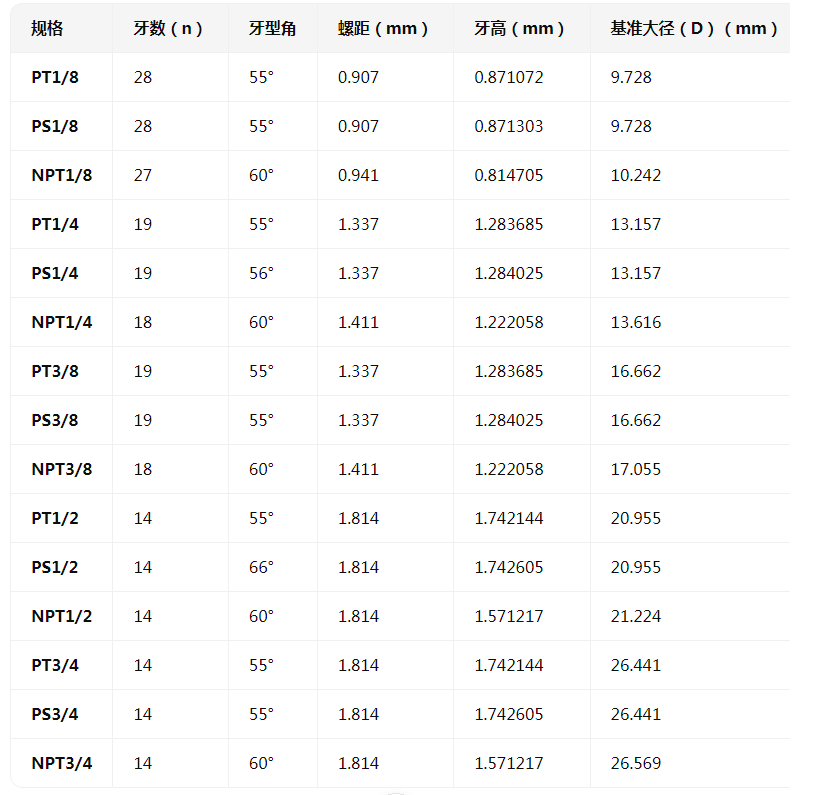The image size is (830, 795).
Task: Click the 牙数（n） column header
Action: 169,29
